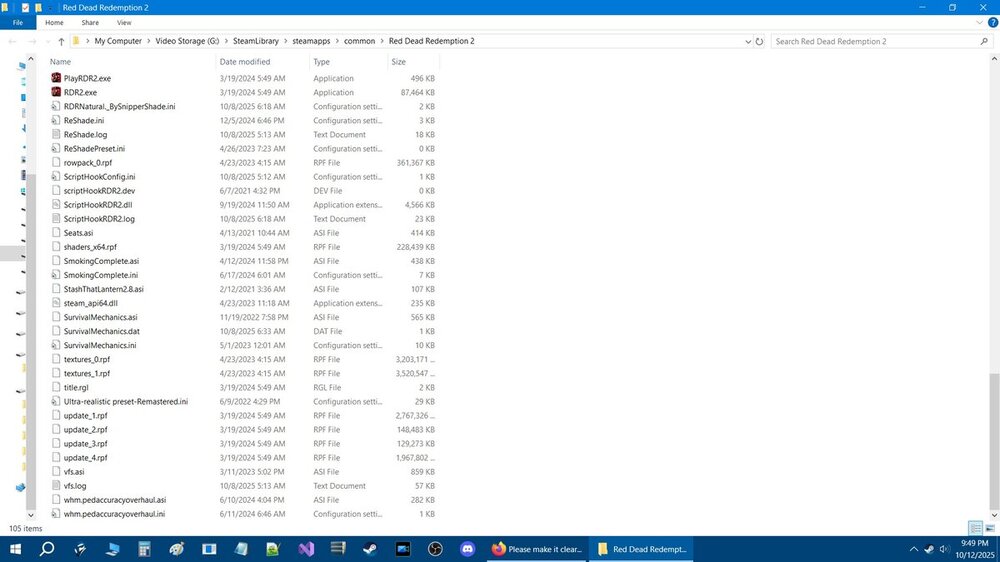Sort files by Date modified column
The image size is (1000, 562).
(245, 62)
